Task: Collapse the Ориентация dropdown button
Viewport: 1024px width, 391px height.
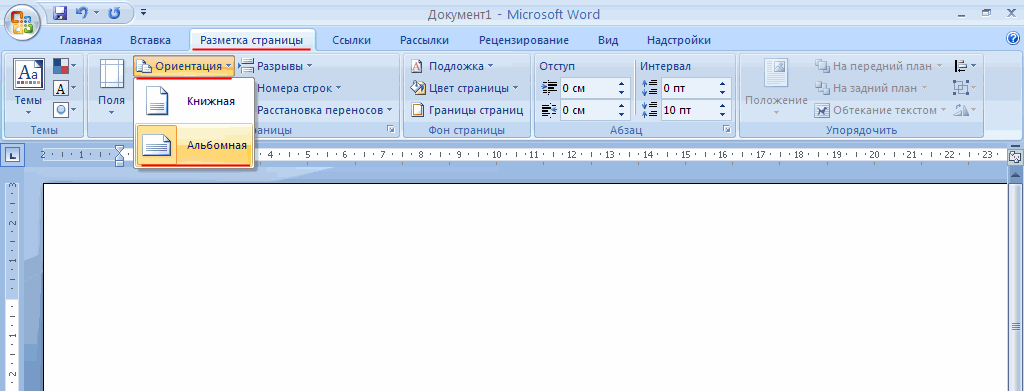Action: tap(184, 66)
